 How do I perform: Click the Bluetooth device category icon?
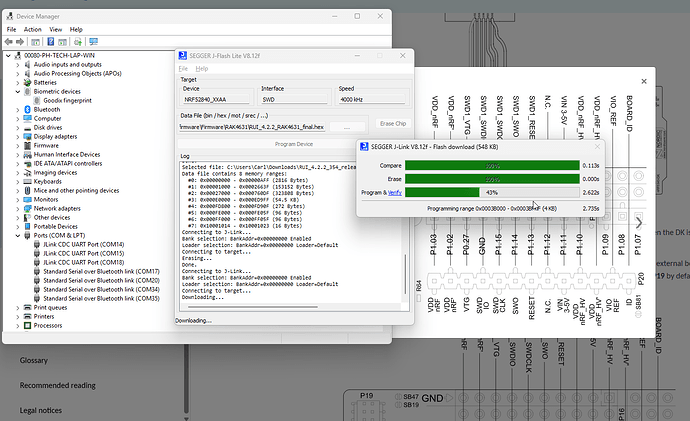click(x=26, y=109)
